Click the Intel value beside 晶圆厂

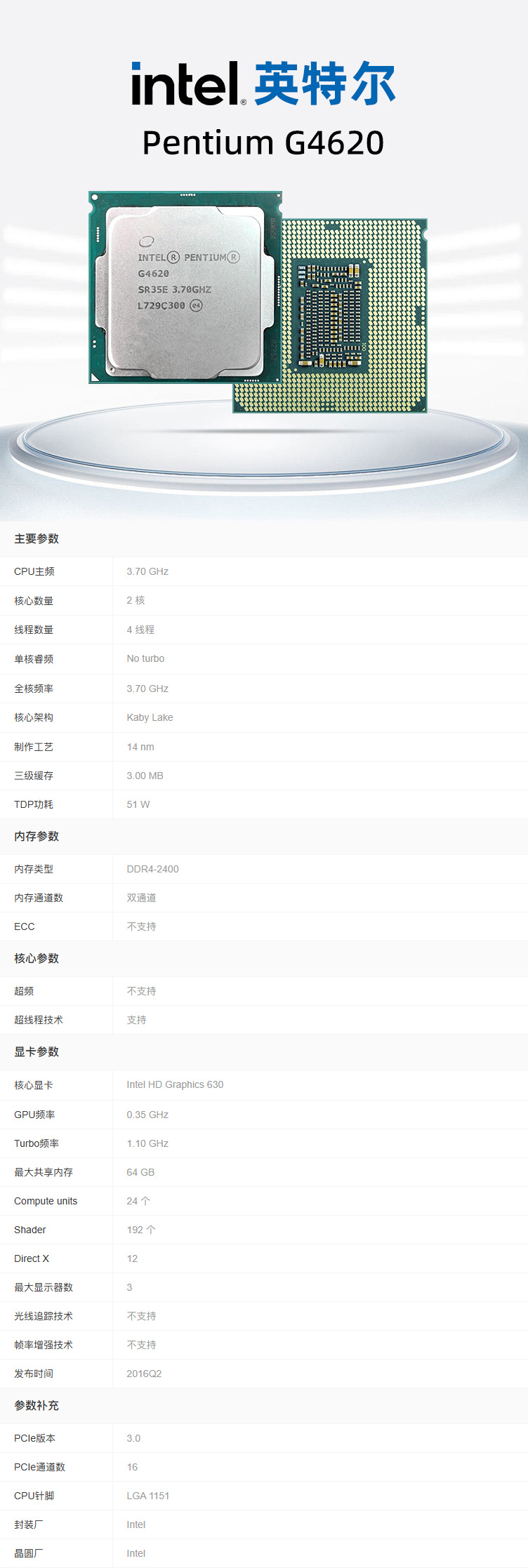coord(136,1553)
